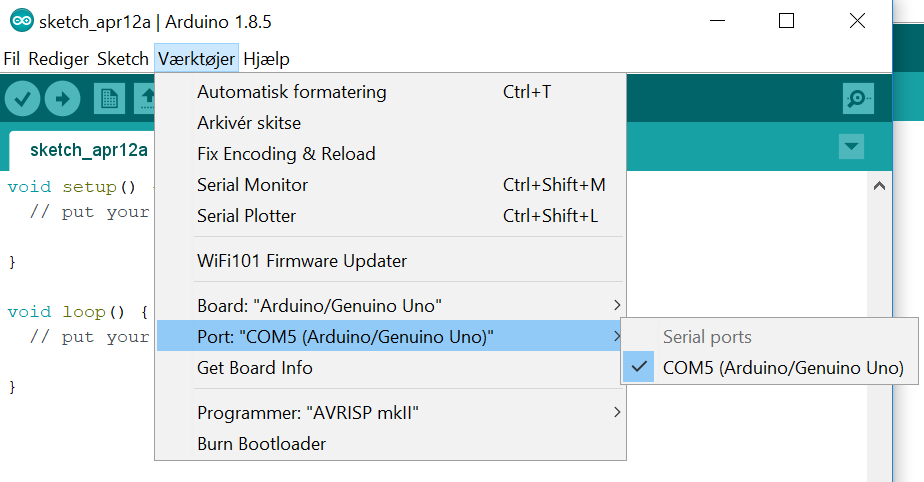Open the Rediger menu
The width and height of the screenshot is (924, 482).
coord(59,59)
